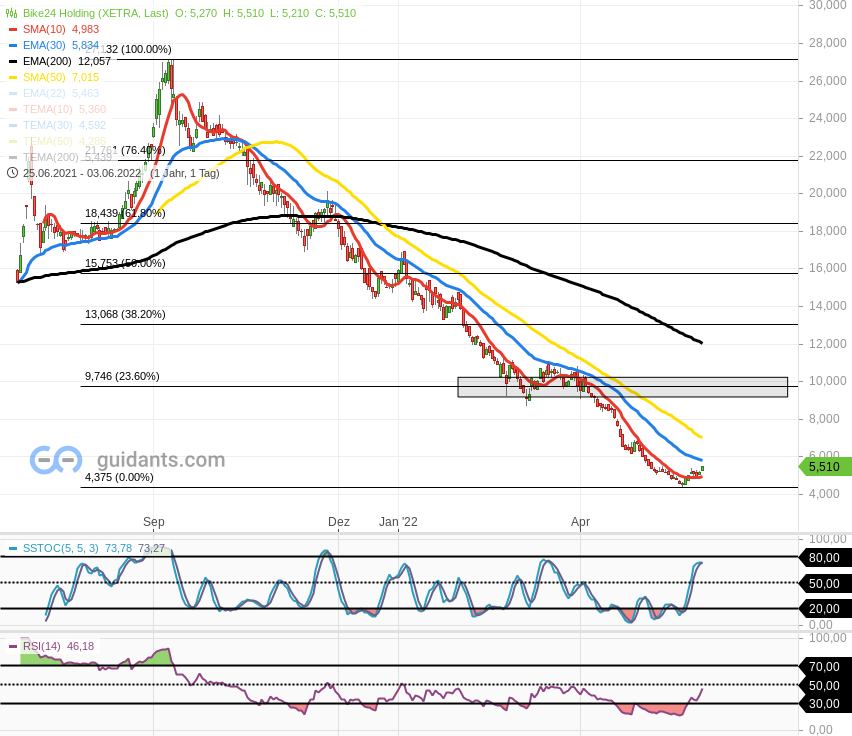
Task: Click the yellow SMA(50) legend color marker
Action: (x=12, y=78)
